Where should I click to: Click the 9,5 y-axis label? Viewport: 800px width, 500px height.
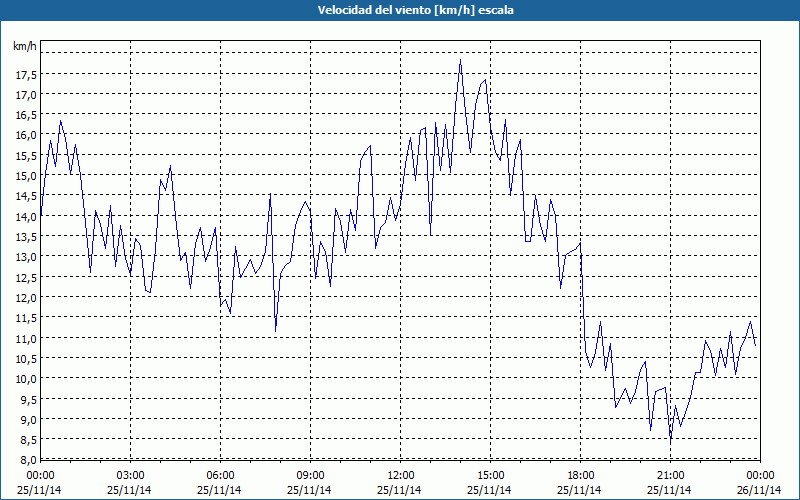point(28,399)
